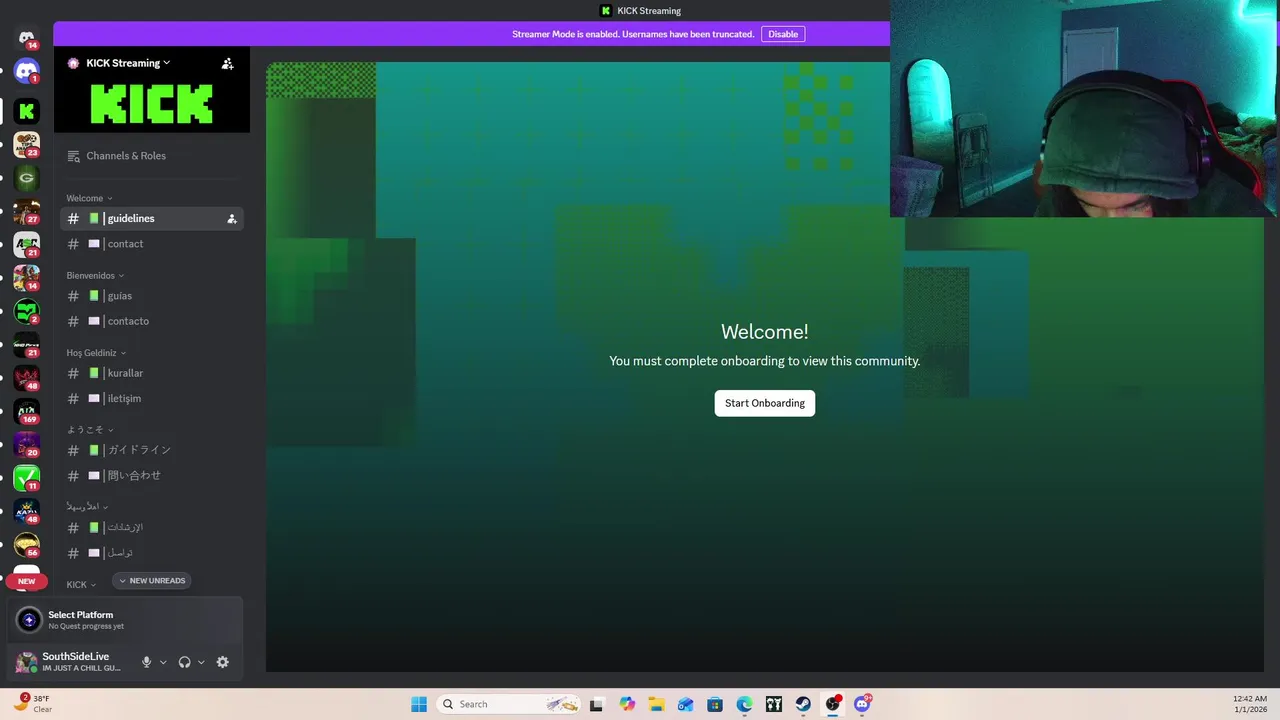This screenshot has height=720, width=1280.
Task: Open Discord icon on the taskbar
Action: click(x=862, y=704)
